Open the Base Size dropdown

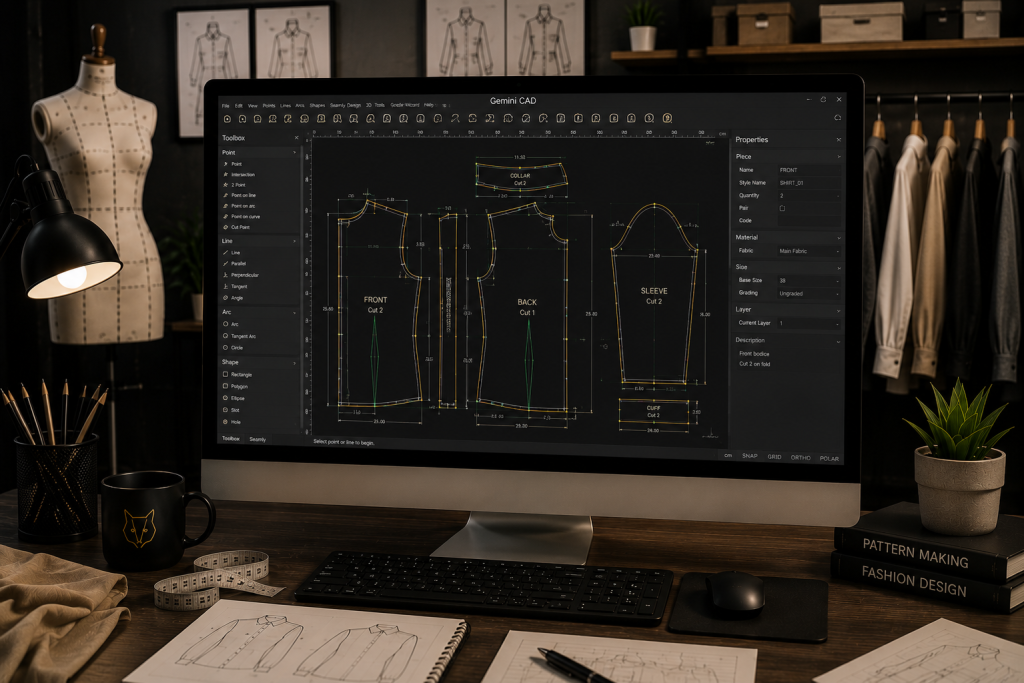[809, 281]
